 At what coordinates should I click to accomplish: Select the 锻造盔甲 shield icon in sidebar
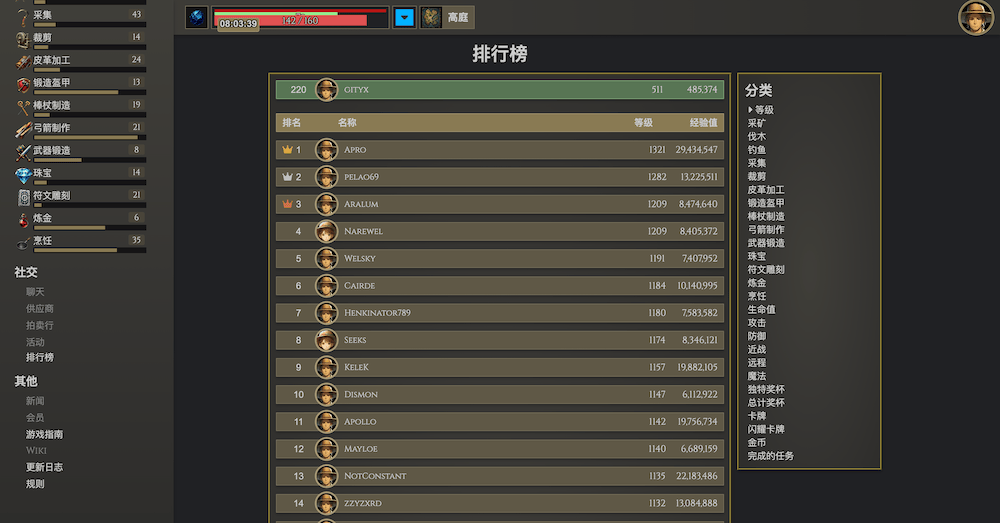(23, 83)
